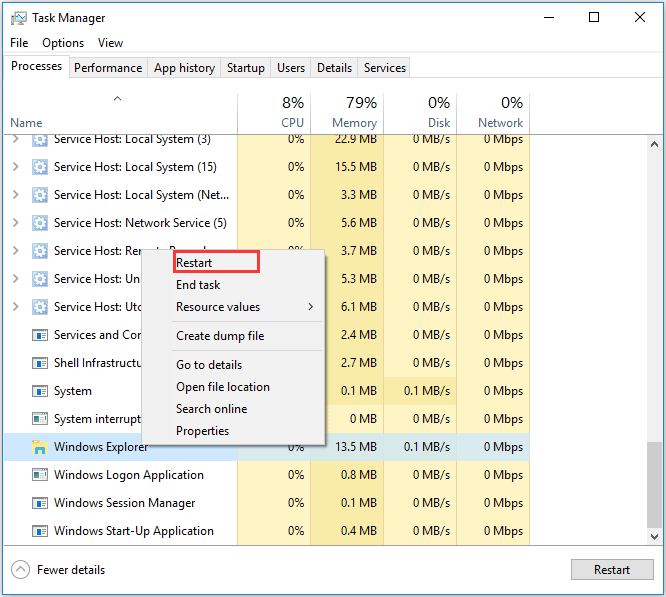The height and width of the screenshot is (597, 666).
Task: Select Create dump file
Action: (234, 336)
